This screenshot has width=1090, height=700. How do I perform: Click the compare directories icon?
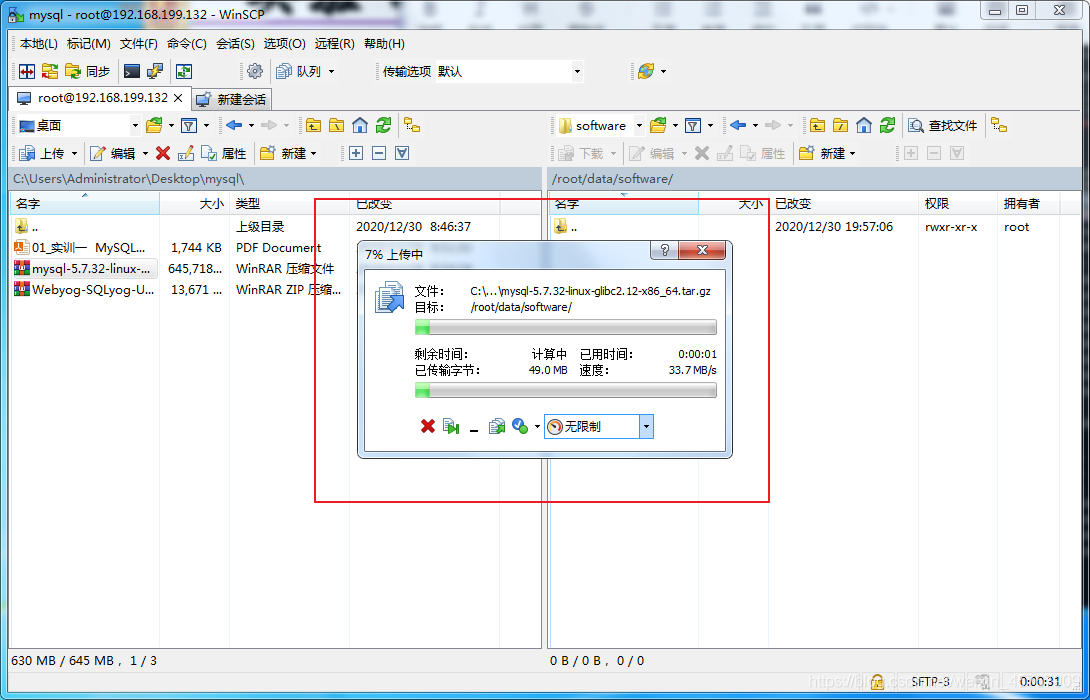(27, 71)
